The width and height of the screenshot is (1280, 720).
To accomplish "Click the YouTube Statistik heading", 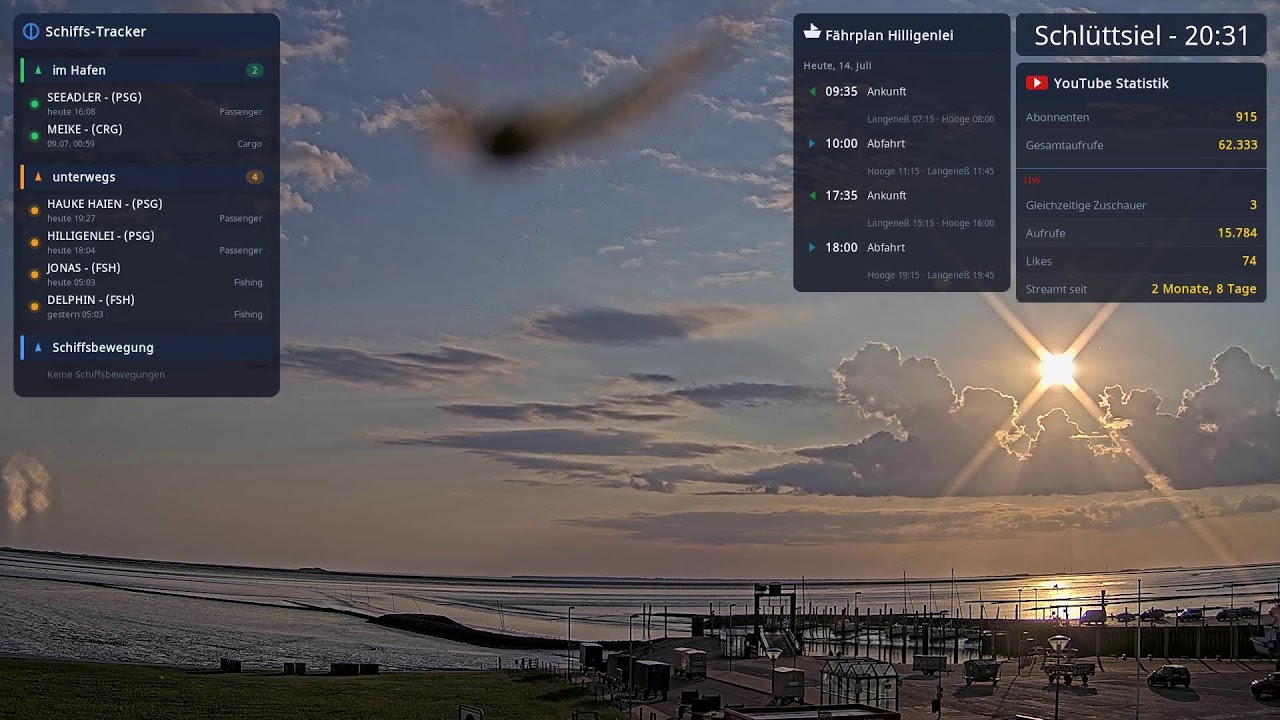I will pos(1111,83).
